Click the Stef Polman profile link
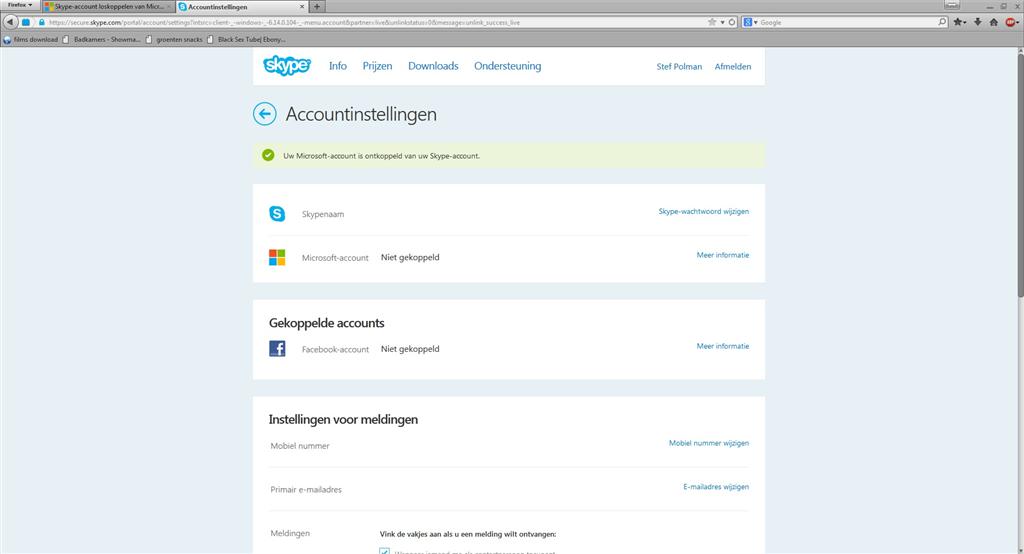 (679, 67)
